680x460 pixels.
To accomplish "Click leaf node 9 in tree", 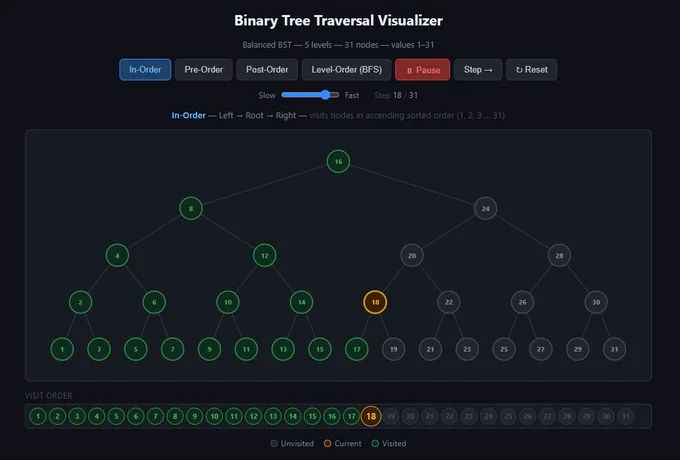I will point(209,349).
